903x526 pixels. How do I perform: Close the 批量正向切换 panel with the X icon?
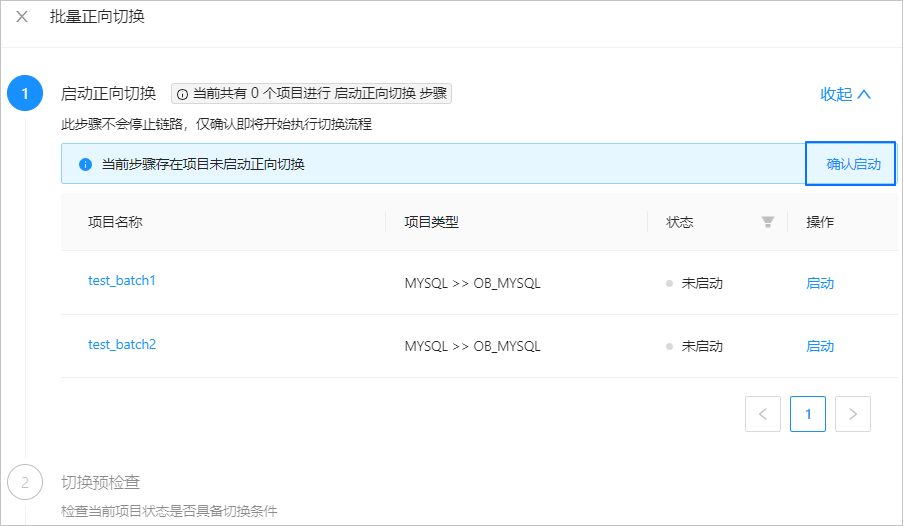click(22, 17)
